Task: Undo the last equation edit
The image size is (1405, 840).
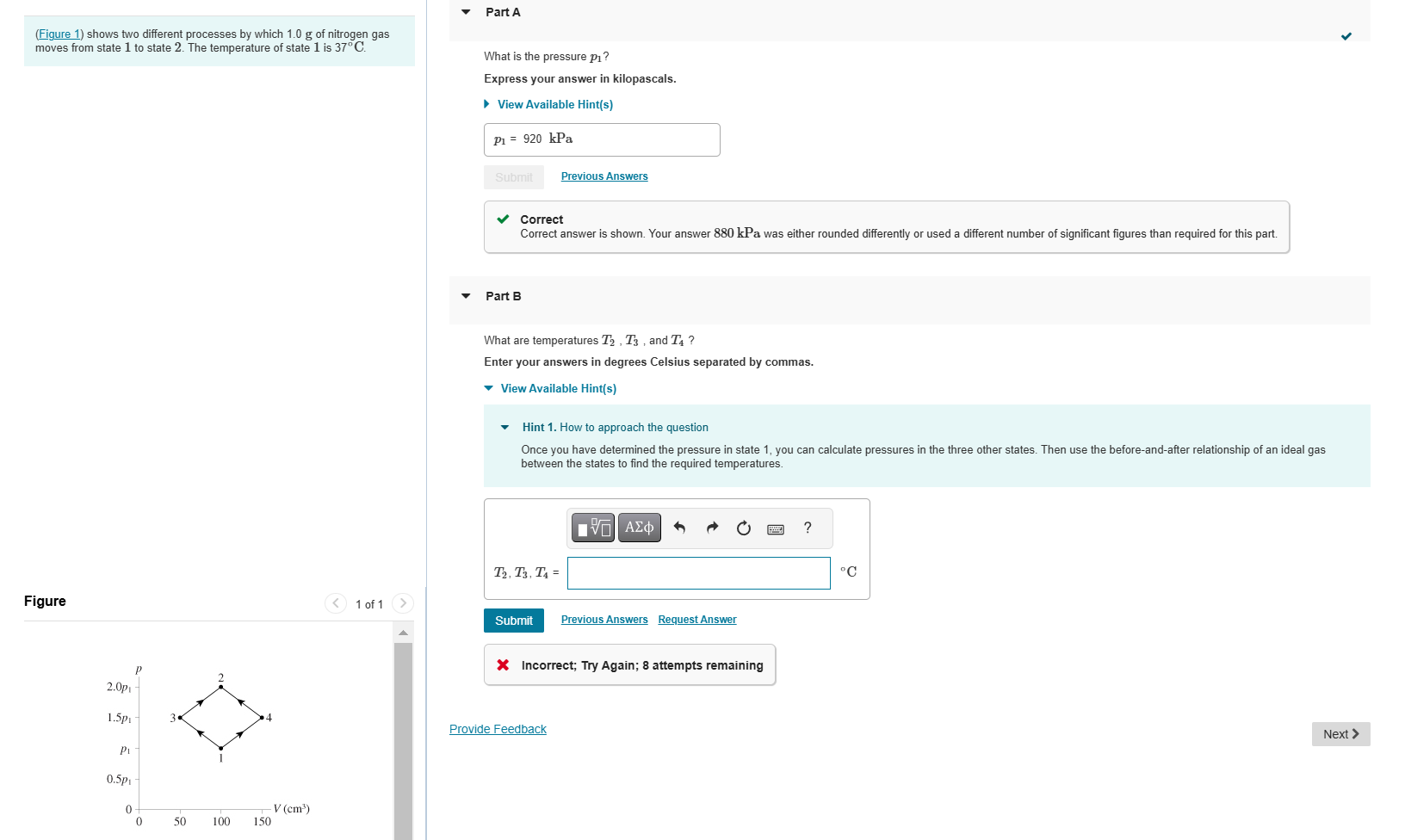Action: point(679,528)
